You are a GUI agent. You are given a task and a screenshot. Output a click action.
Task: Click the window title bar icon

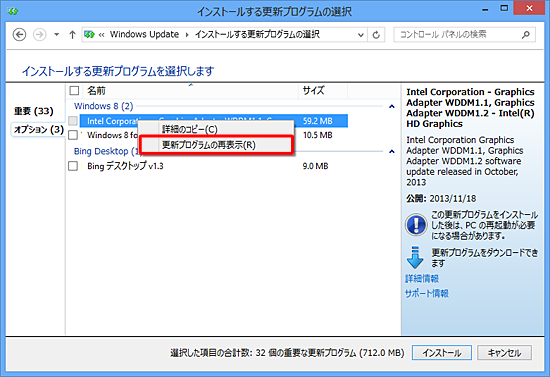(x=13, y=12)
